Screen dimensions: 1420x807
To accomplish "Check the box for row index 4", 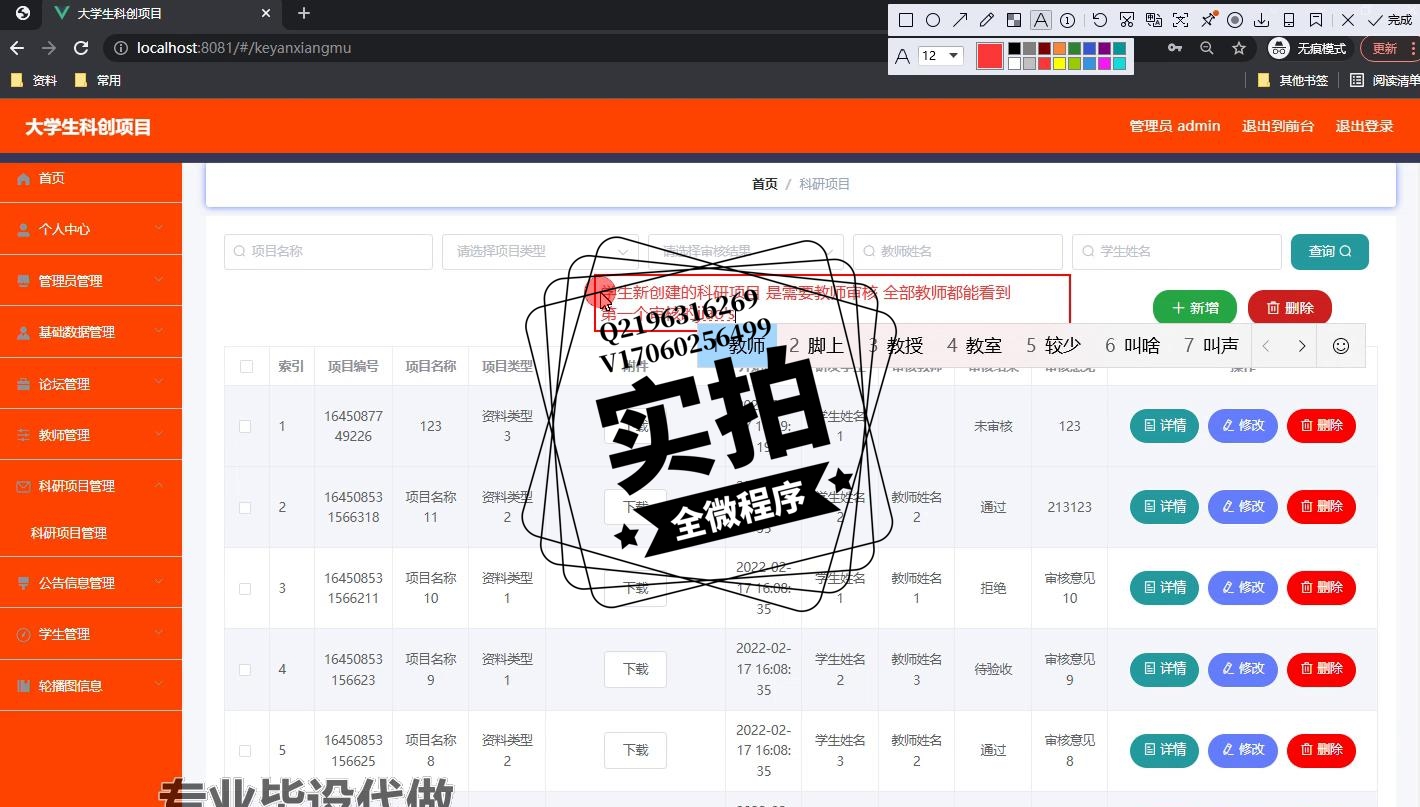I will point(245,669).
